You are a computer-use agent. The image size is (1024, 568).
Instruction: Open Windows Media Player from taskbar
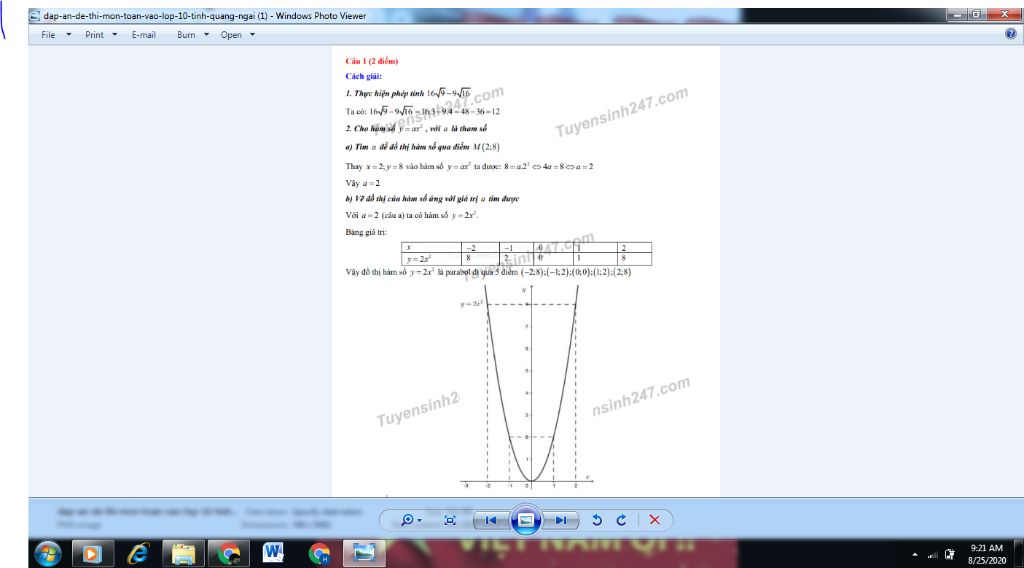[x=91, y=554]
